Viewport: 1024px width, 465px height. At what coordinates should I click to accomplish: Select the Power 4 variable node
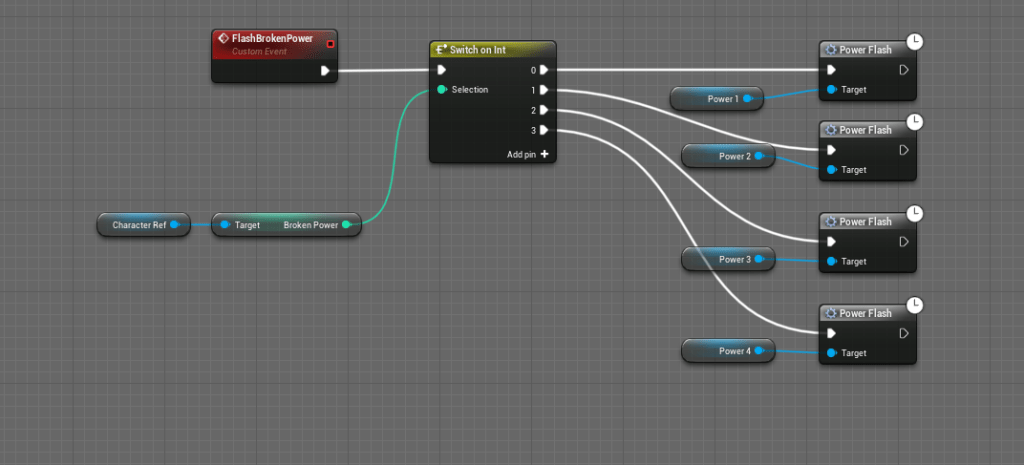click(727, 351)
